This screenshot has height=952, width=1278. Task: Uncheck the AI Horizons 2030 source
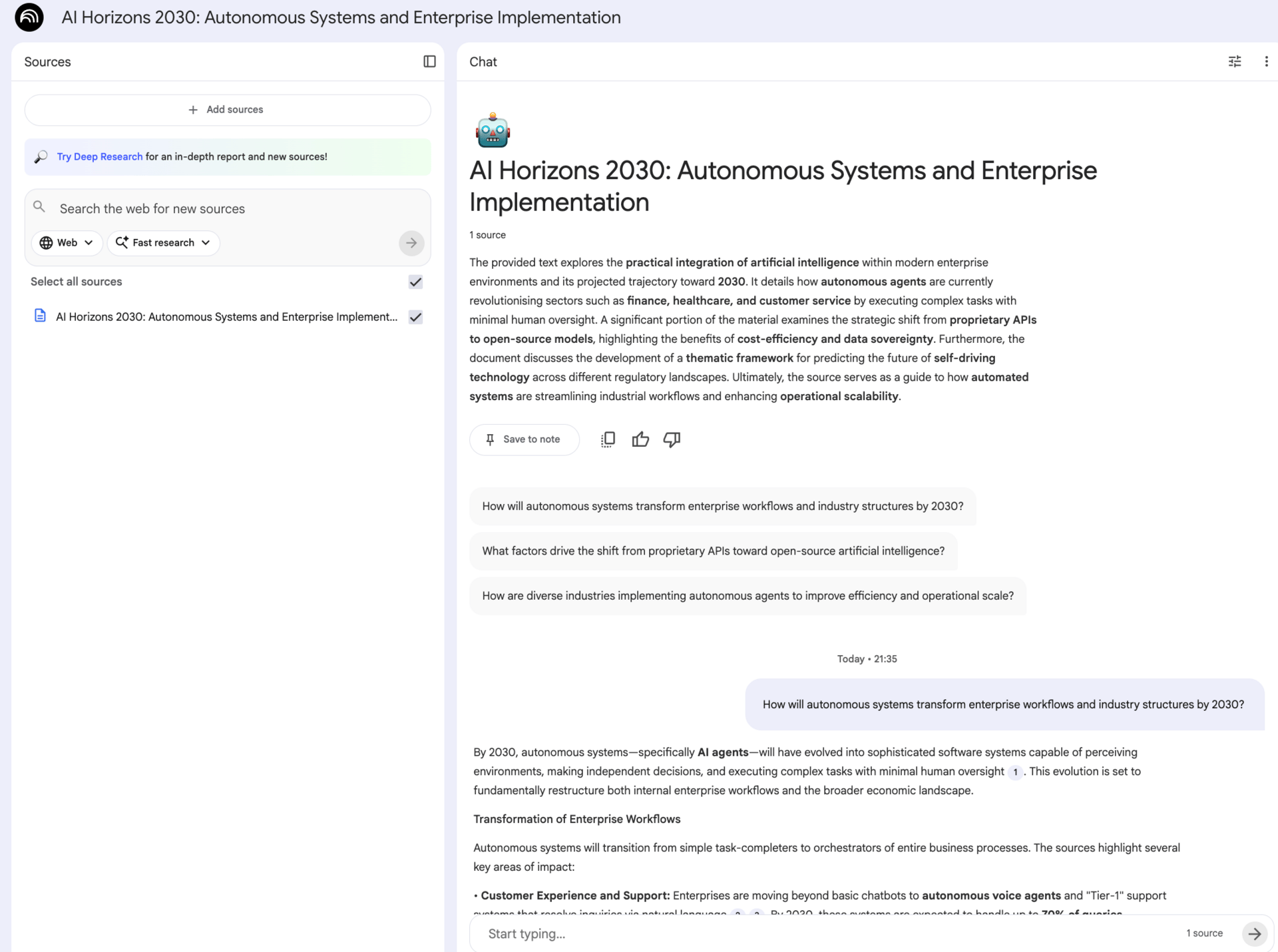415,317
